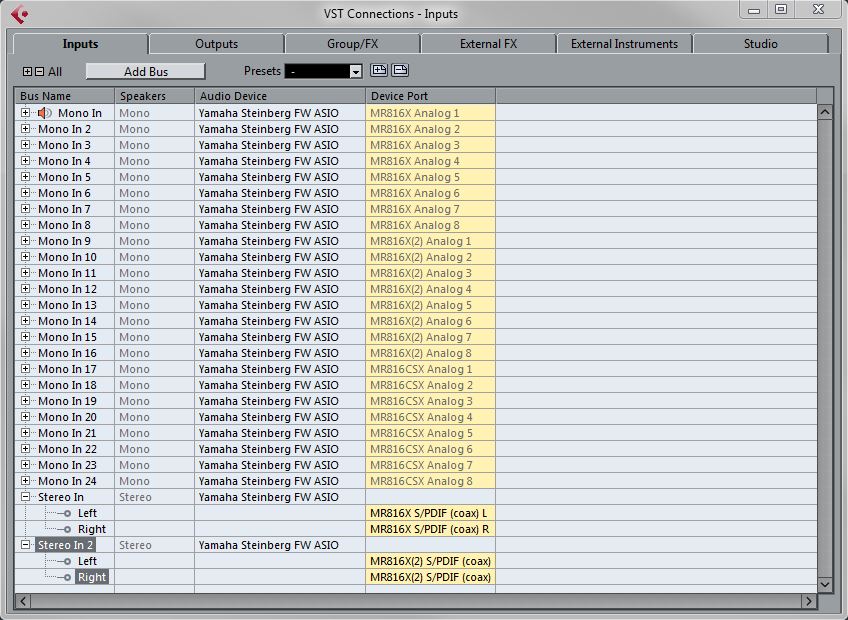This screenshot has width=848, height=620.
Task: Click the Add Bus button
Action: coord(145,71)
